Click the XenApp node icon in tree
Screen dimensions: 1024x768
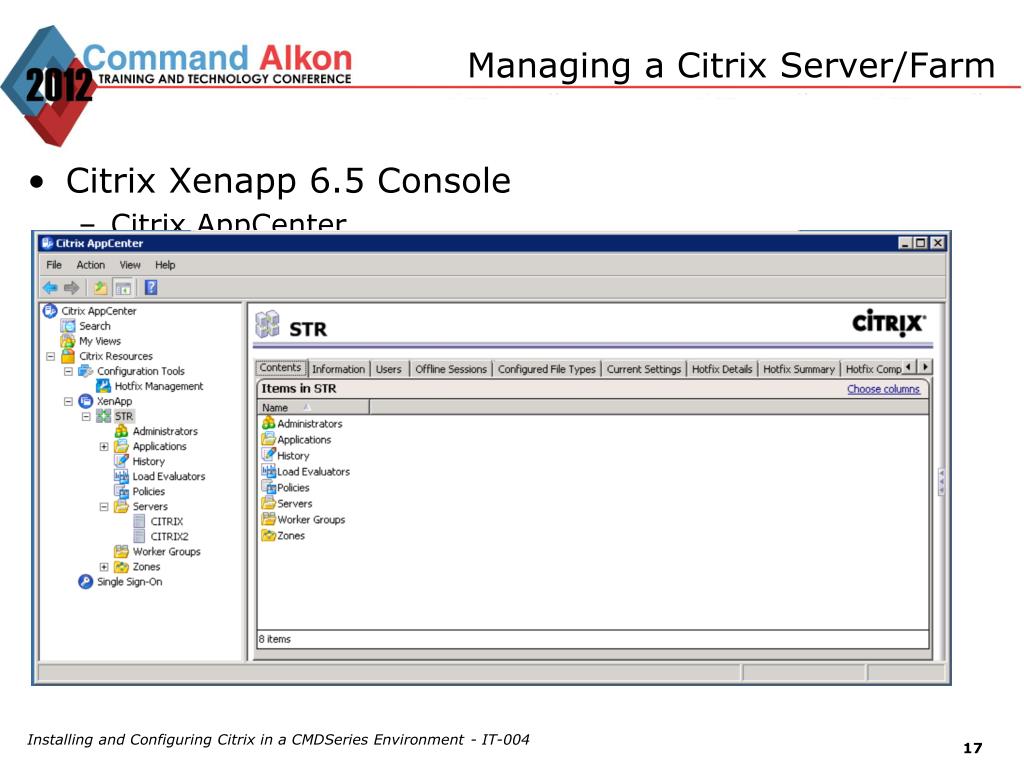(86, 401)
